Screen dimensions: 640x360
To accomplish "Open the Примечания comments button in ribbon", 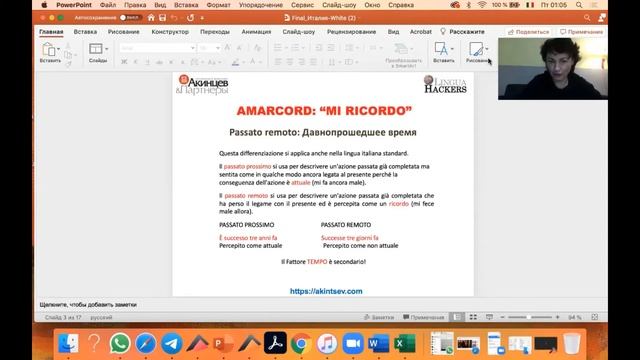I will [581, 32].
